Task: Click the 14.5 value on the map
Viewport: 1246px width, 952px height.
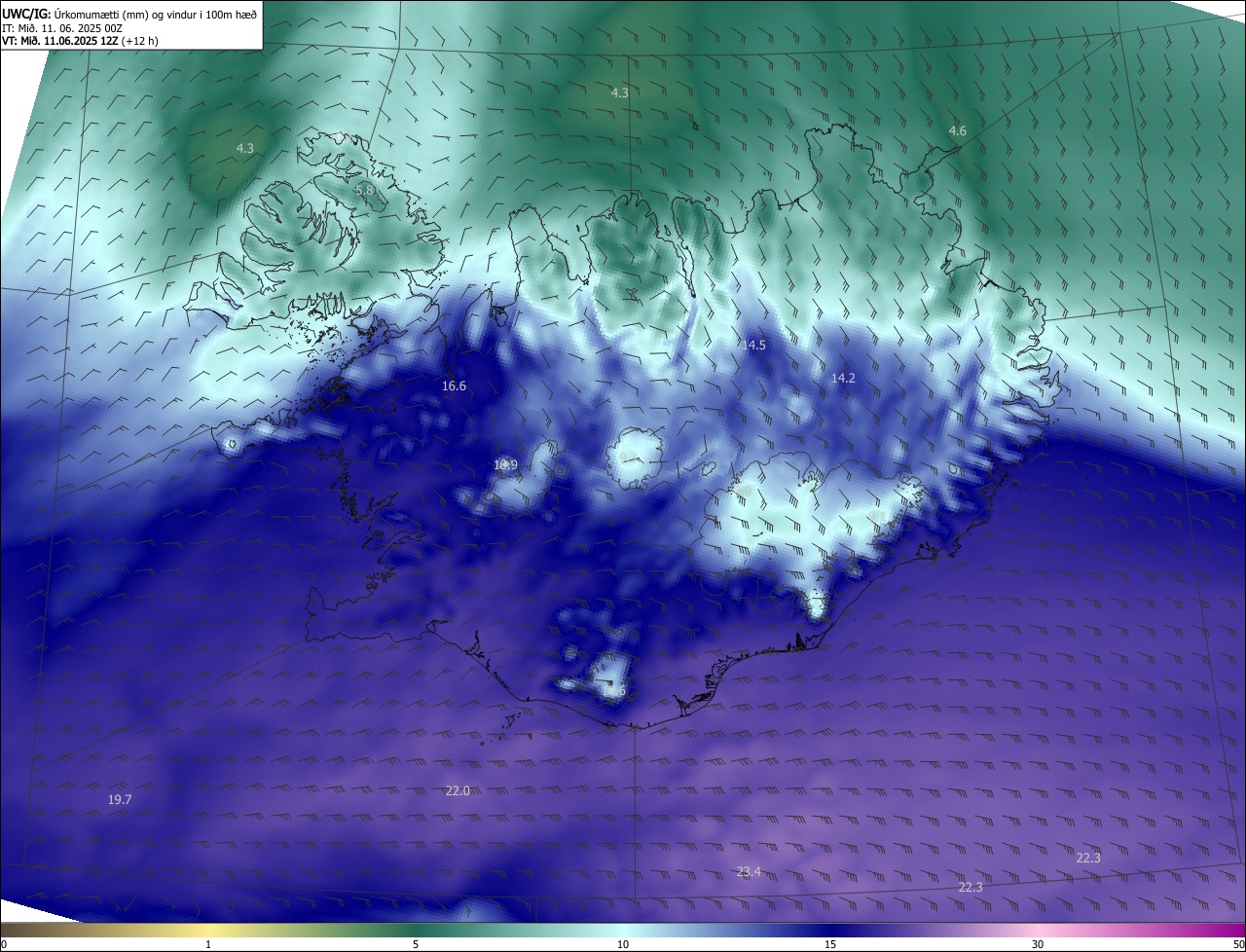Action: pos(753,345)
